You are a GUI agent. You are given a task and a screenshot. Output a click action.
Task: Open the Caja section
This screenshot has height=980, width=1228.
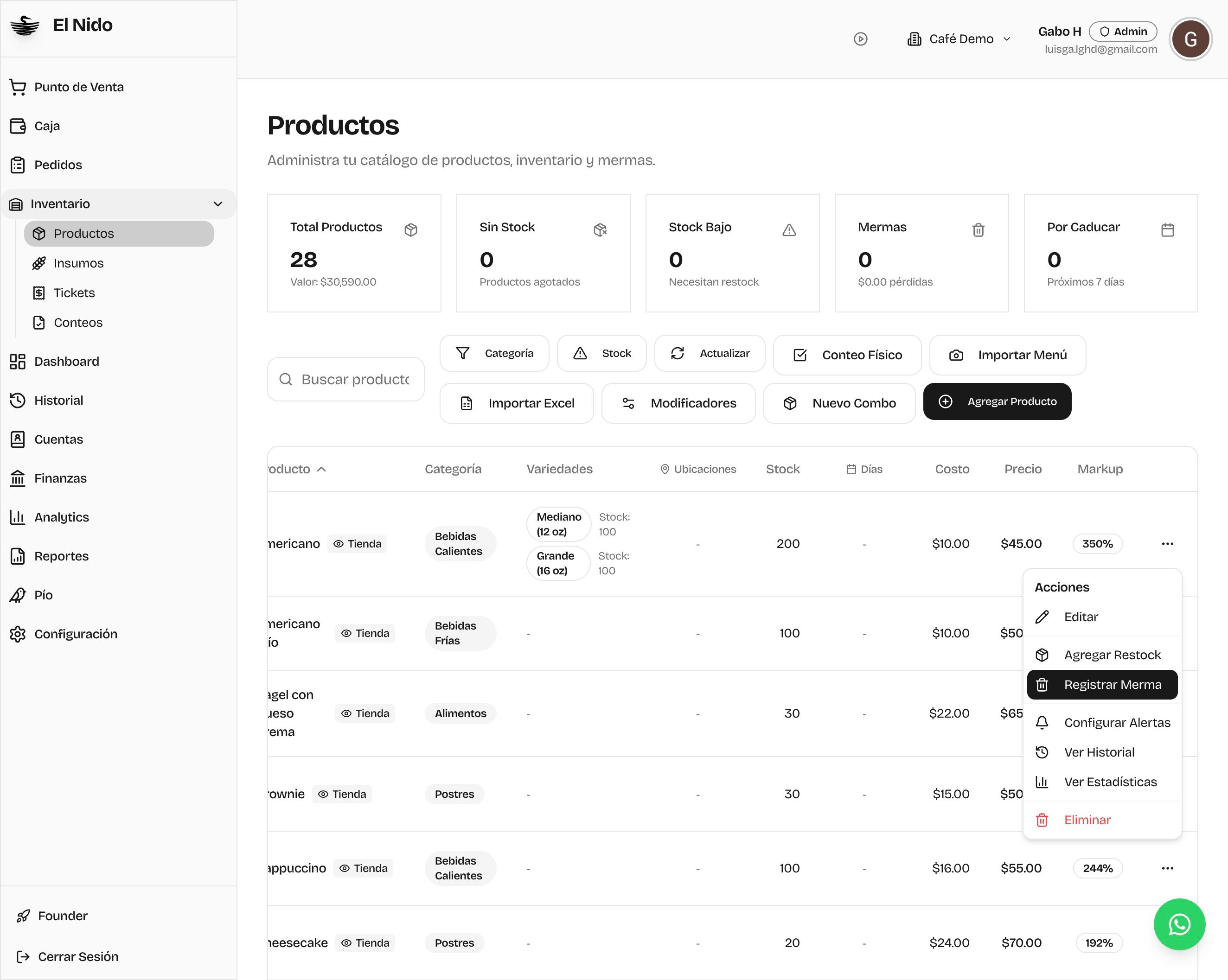click(118, 126)
